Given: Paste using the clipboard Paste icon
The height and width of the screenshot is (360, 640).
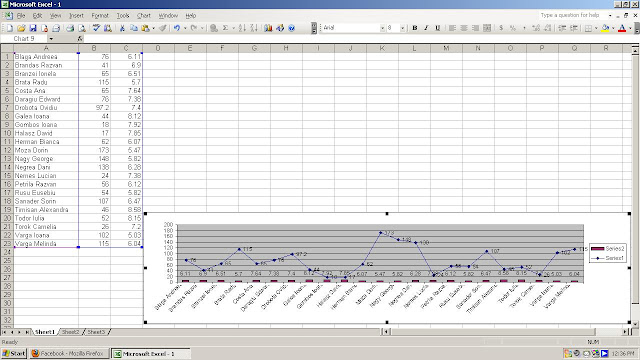Looking at the screenshot, I should 145,28.
